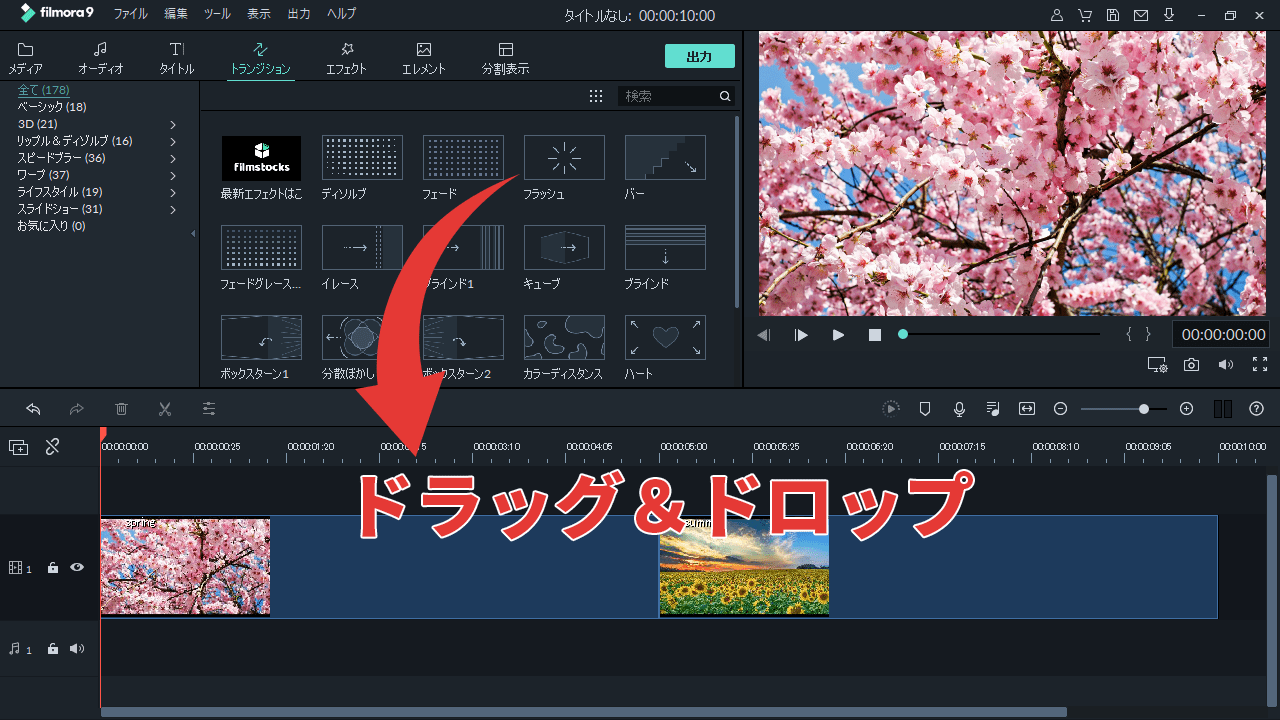Click the audio mixer icon

coord(993,409)
